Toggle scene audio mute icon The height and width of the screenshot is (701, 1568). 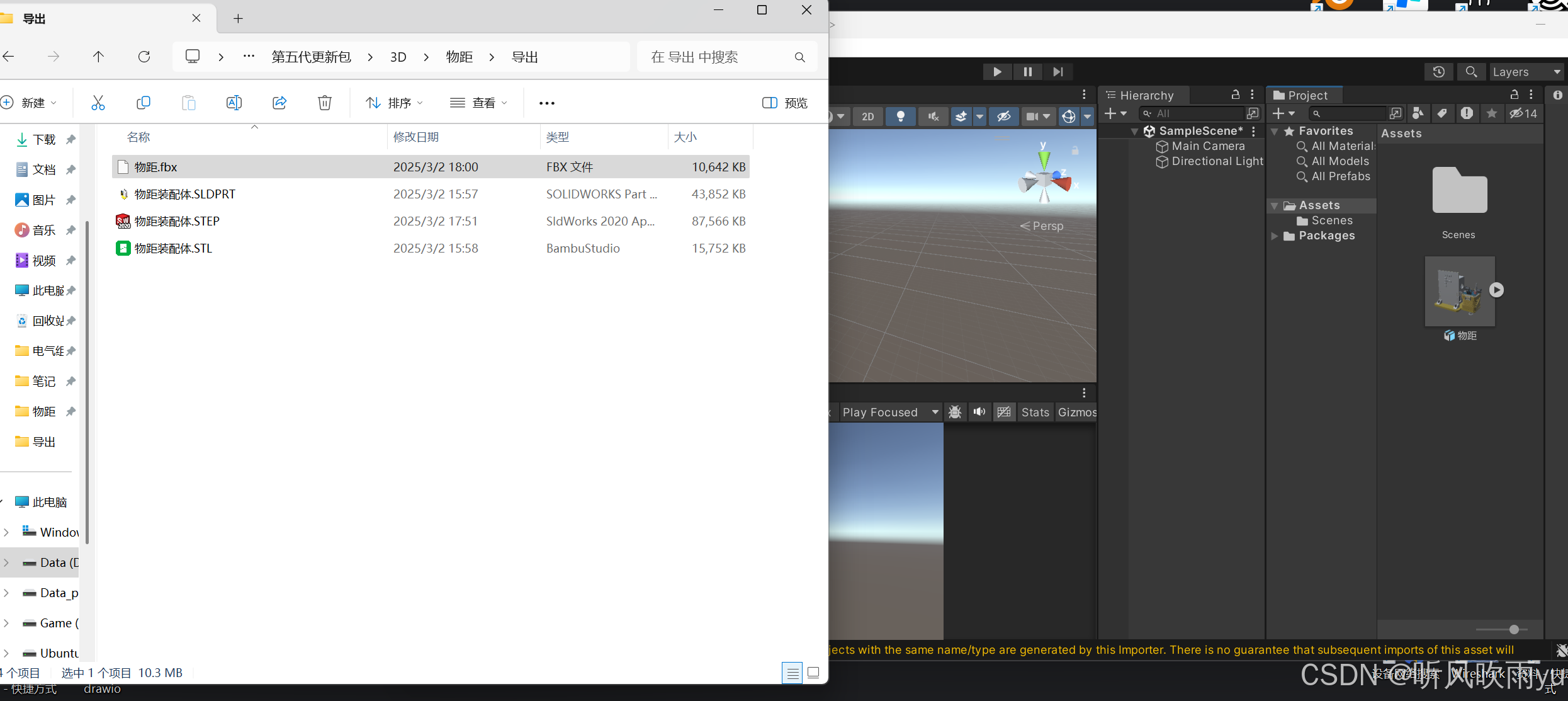coord(933,116)
